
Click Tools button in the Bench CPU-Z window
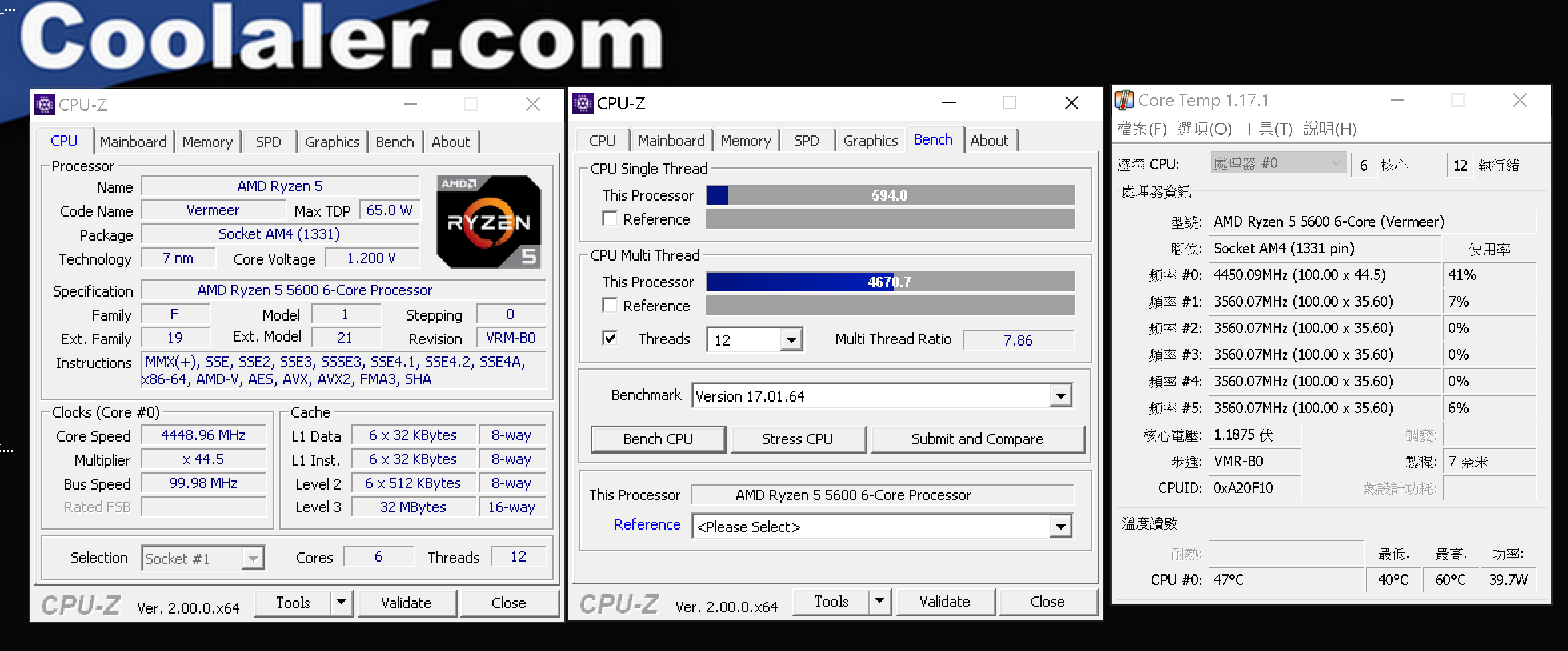coord(832,601)
